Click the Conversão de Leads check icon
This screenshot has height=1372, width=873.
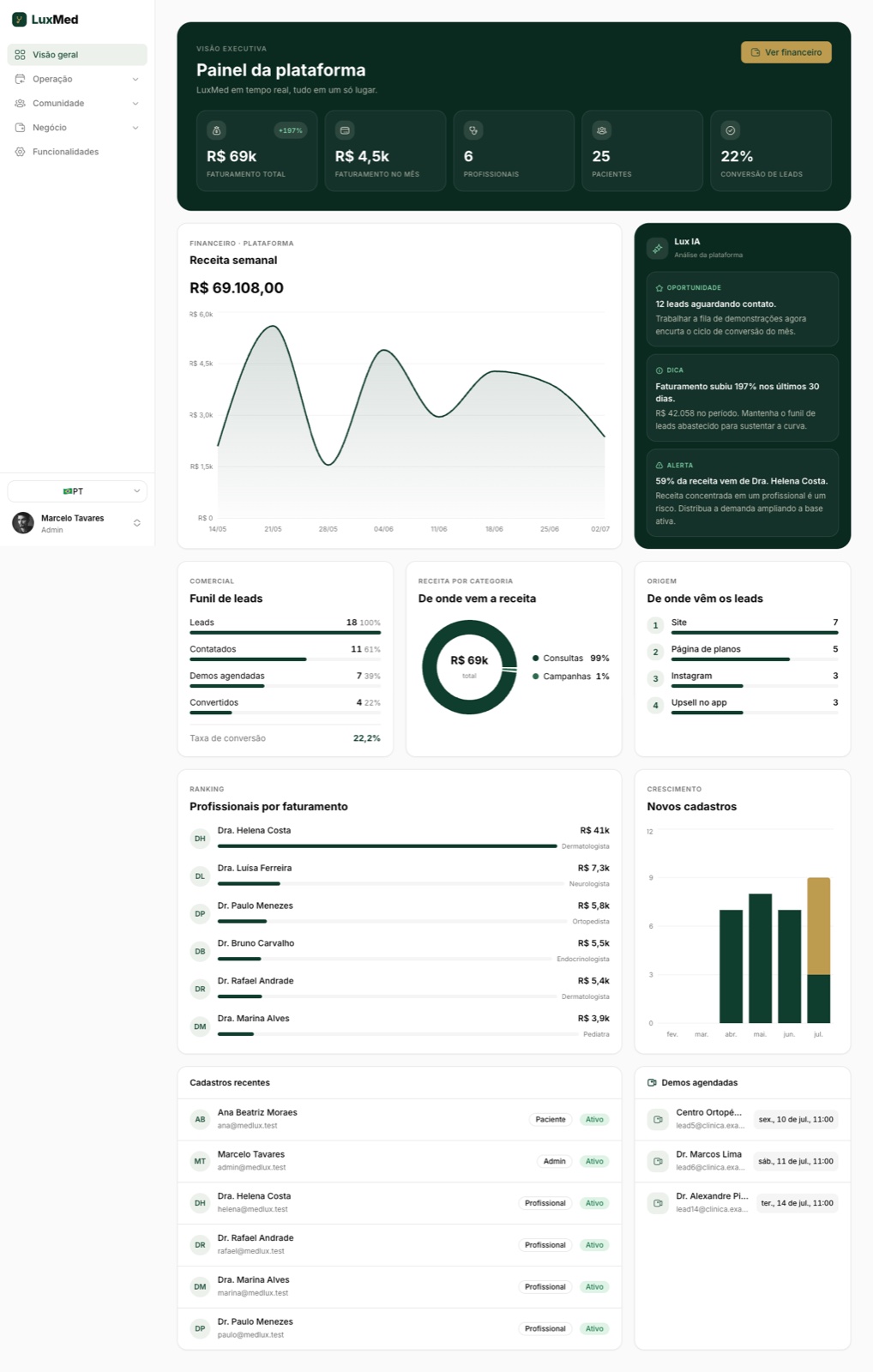731,130
